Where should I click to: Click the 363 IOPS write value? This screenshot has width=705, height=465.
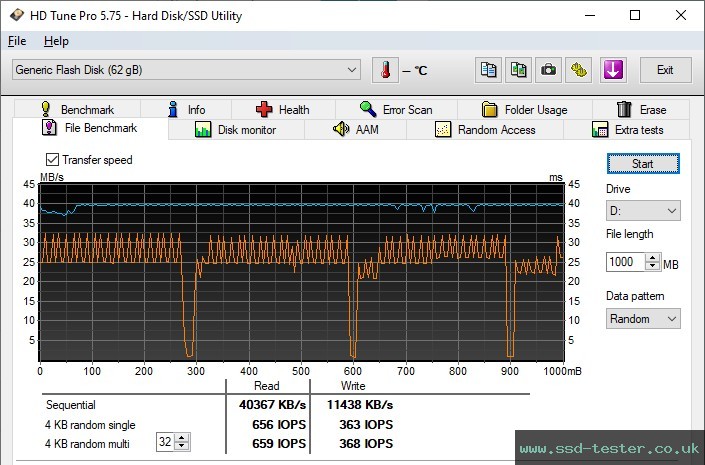(366, 425)
